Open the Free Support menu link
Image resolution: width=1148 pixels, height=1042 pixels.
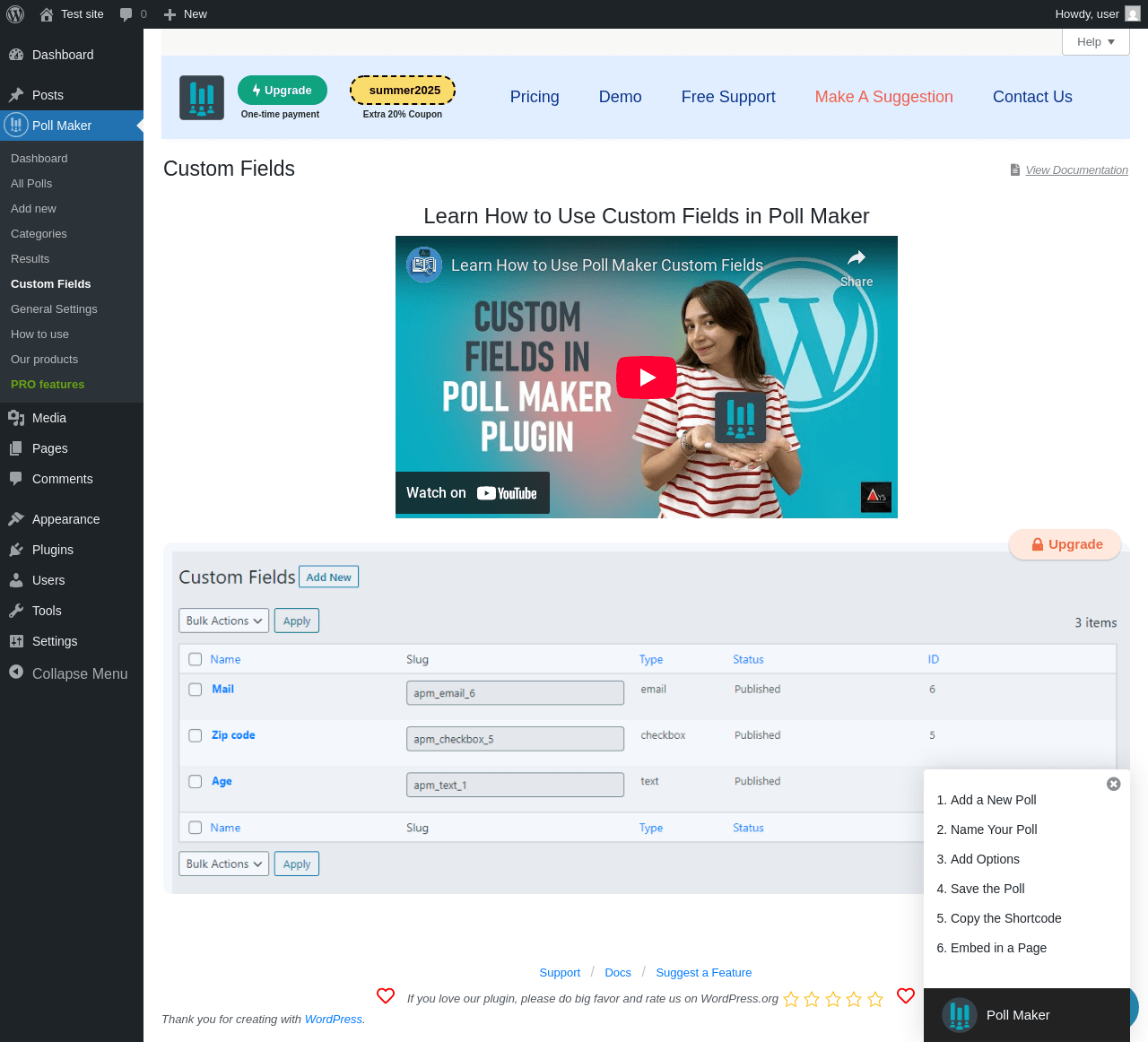728,97
